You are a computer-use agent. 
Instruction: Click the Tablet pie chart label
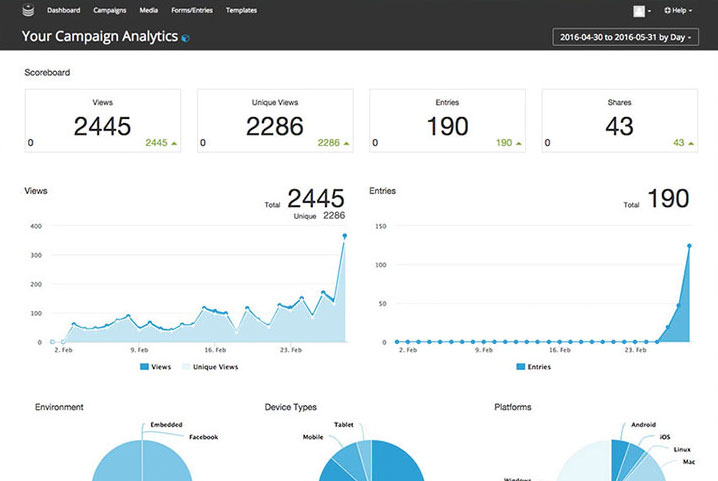(x=343, y=425)
